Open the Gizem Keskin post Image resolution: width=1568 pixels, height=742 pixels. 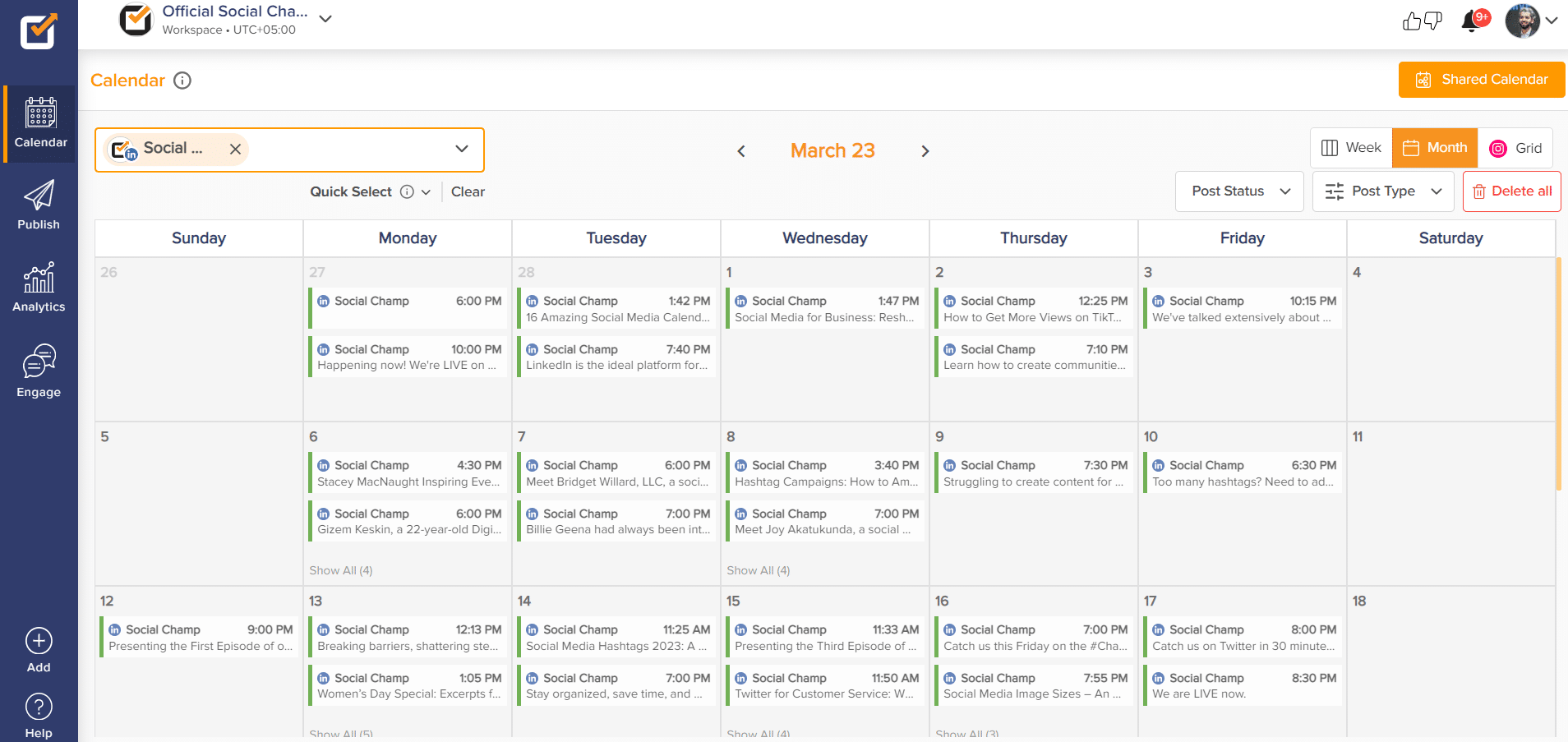tap(408, 521)
